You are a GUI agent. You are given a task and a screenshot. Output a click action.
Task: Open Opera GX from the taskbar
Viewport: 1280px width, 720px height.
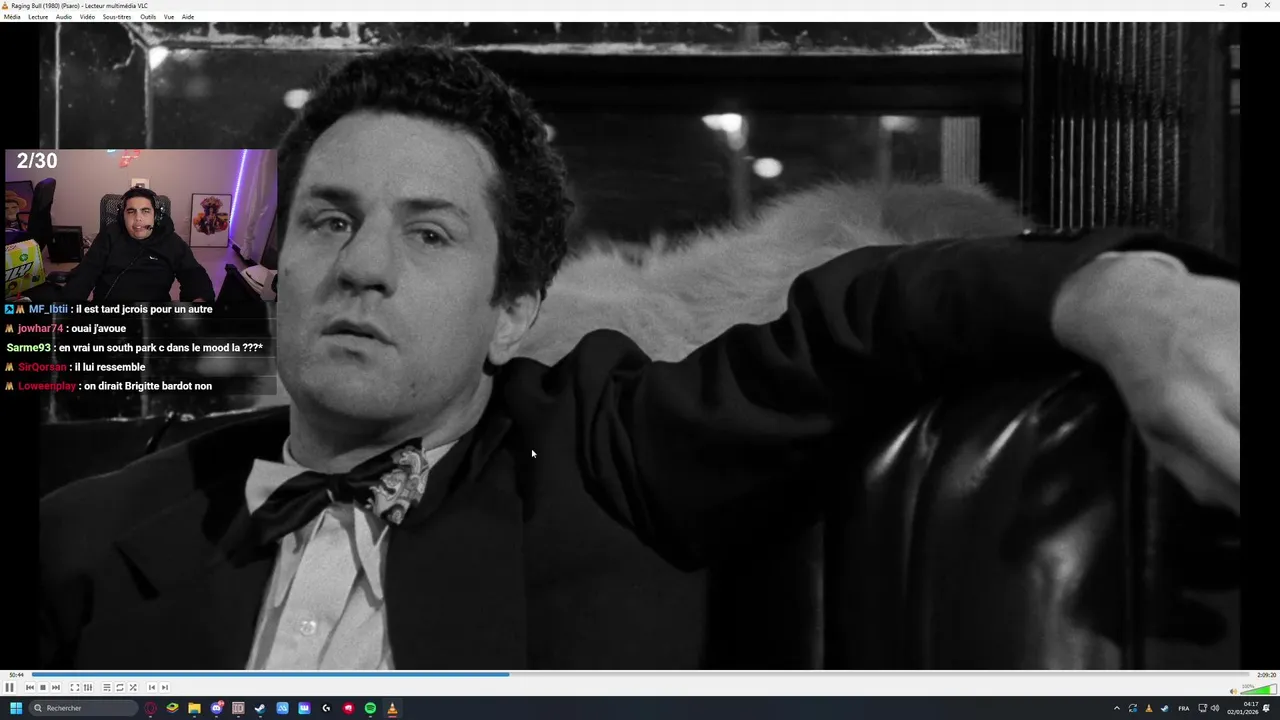[151, 708]
